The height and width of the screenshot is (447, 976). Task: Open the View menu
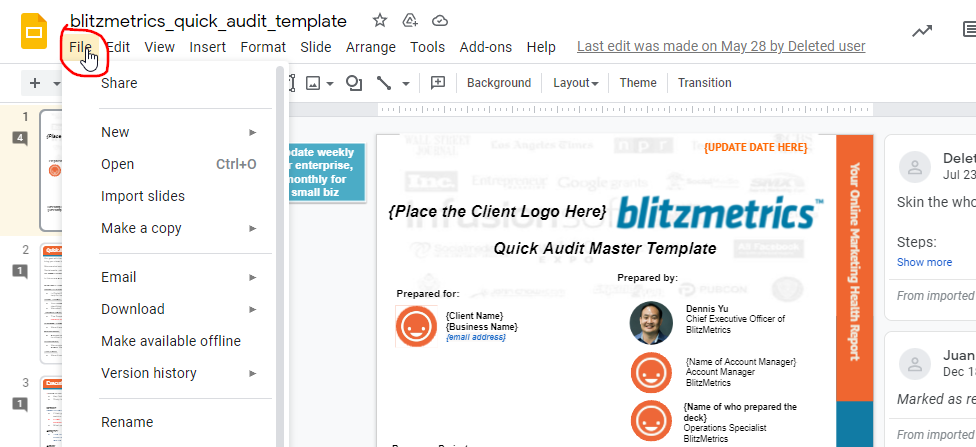coord(159,47)
